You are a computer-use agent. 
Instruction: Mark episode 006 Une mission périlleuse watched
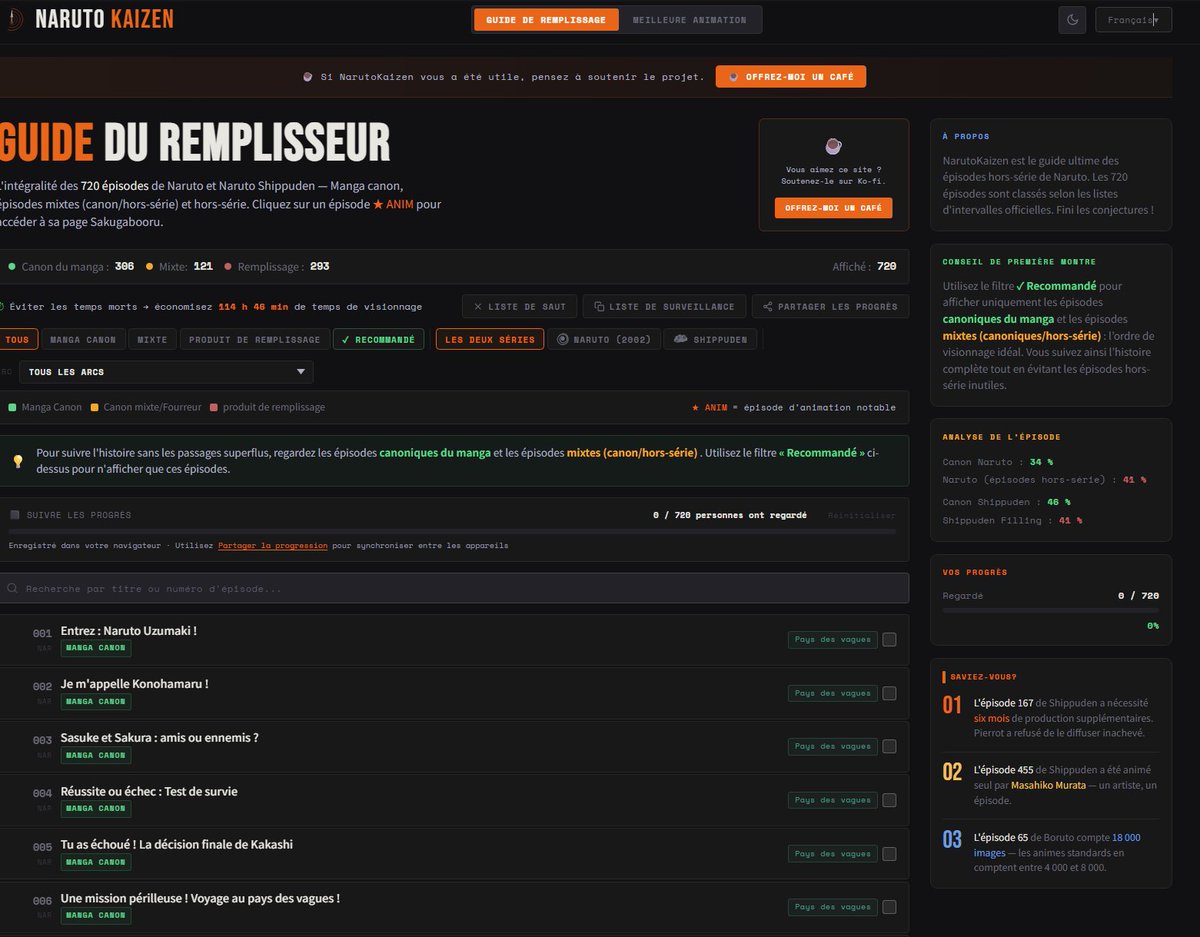[x=889, y=907]
